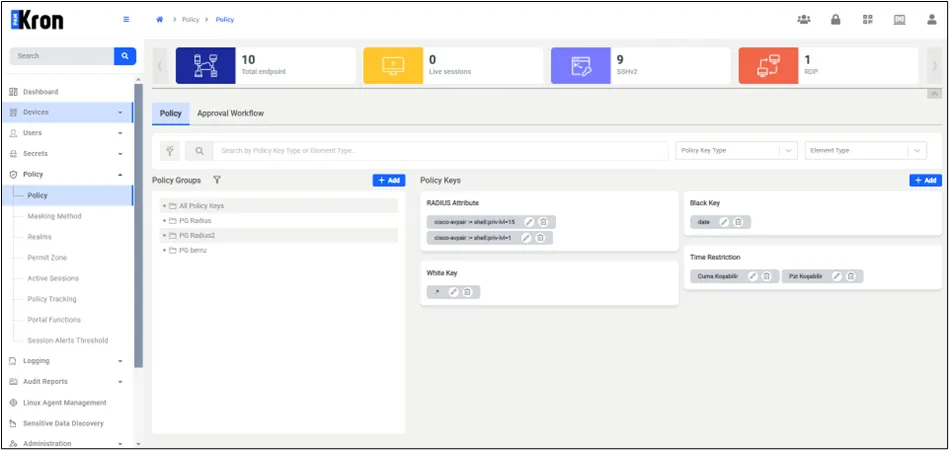Switch to the Approval Workflow tab

coord(231,113)
